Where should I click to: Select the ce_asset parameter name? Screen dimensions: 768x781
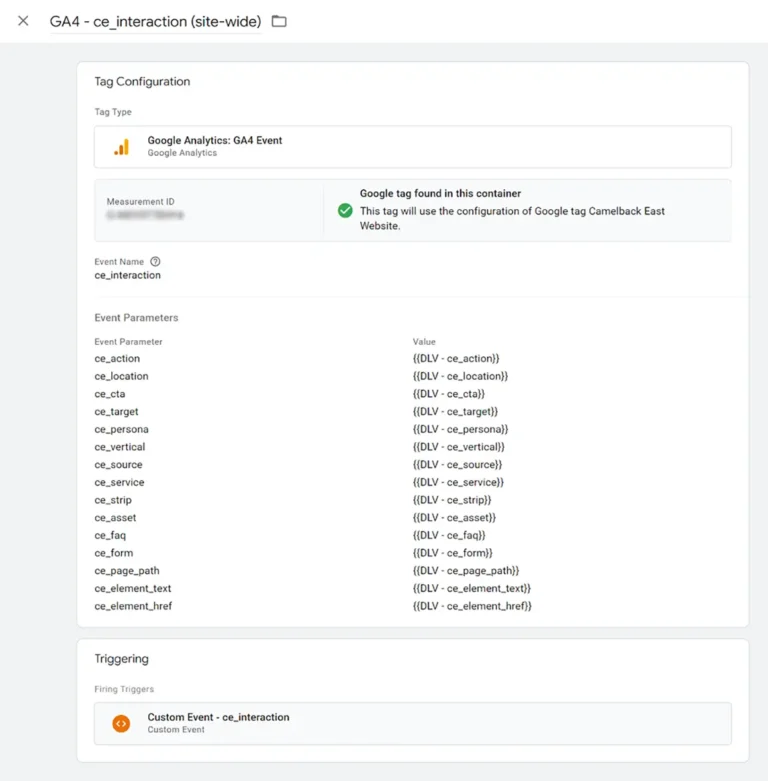[115, 518]
